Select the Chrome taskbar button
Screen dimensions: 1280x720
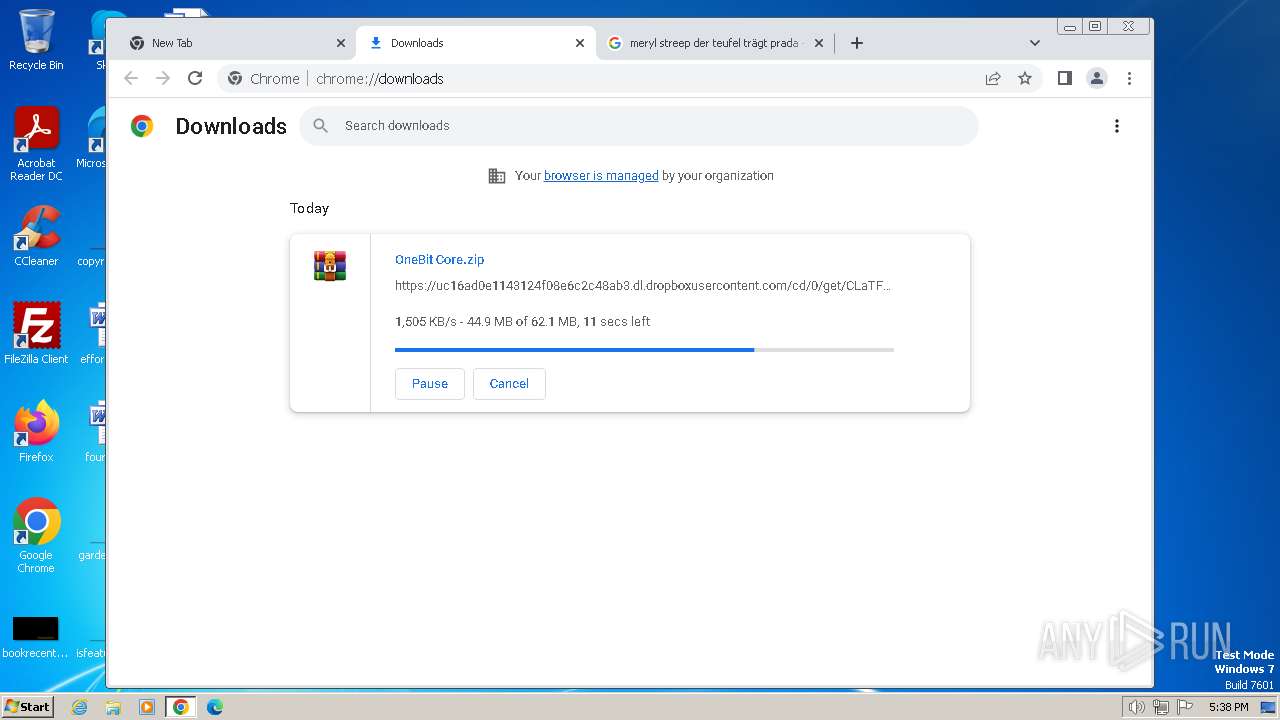point(180,707)
